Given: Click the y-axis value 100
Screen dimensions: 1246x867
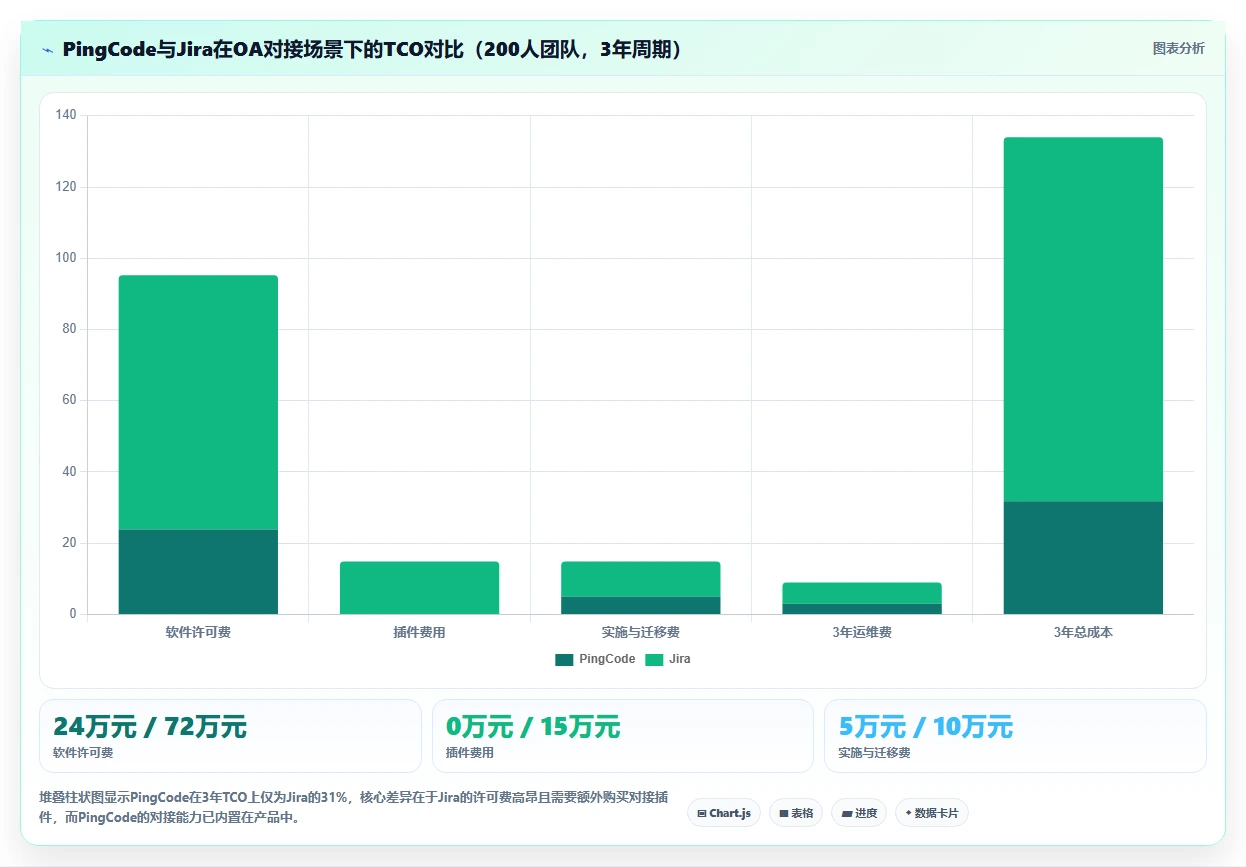Looking at the screenshot, I should pos(65,258).
